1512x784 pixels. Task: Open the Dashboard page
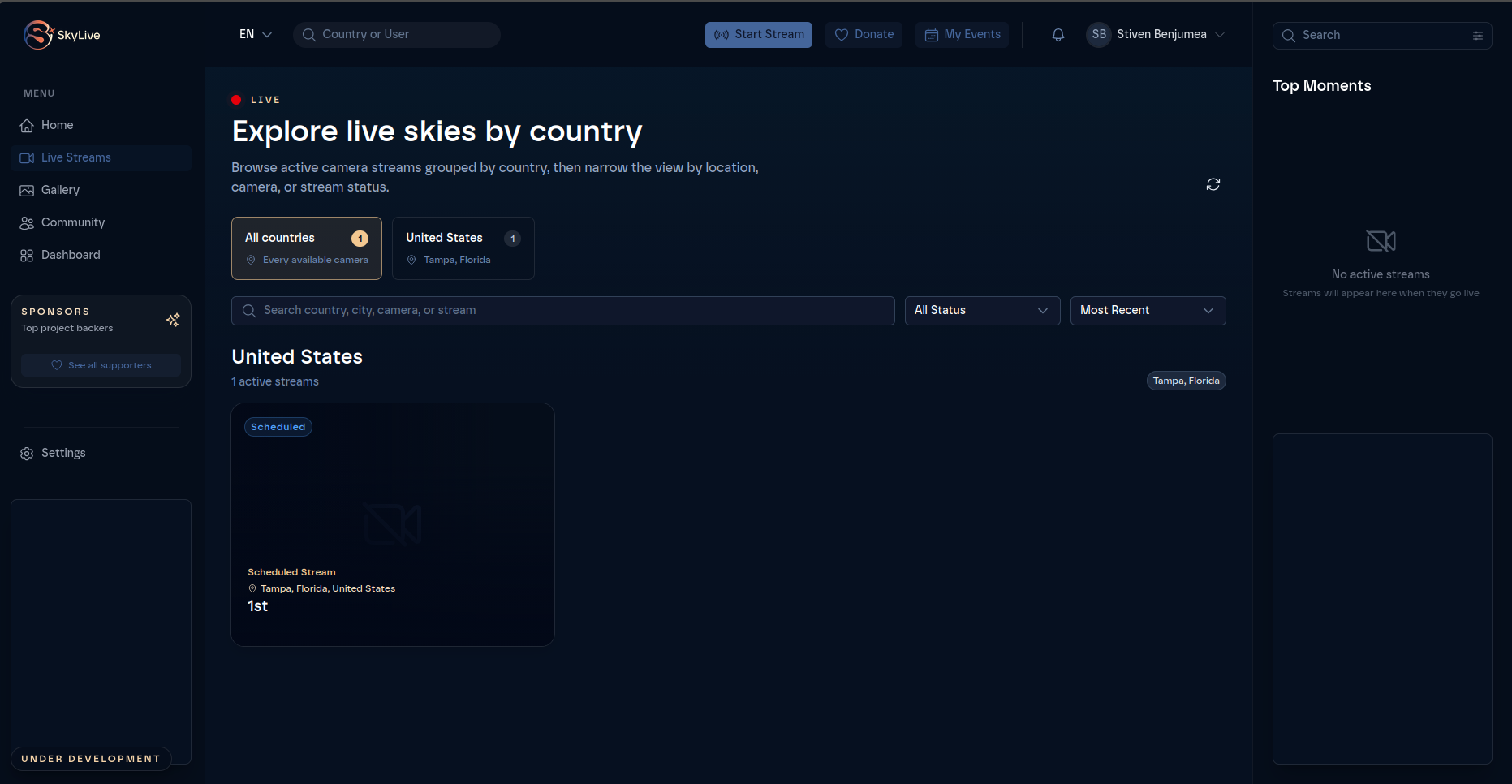tap(101, 255)
